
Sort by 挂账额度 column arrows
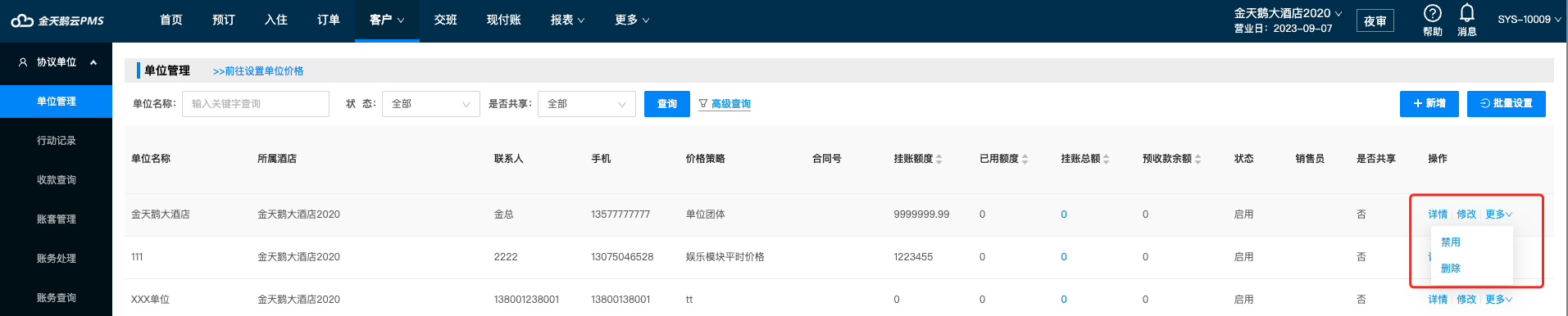pos(939,159)
